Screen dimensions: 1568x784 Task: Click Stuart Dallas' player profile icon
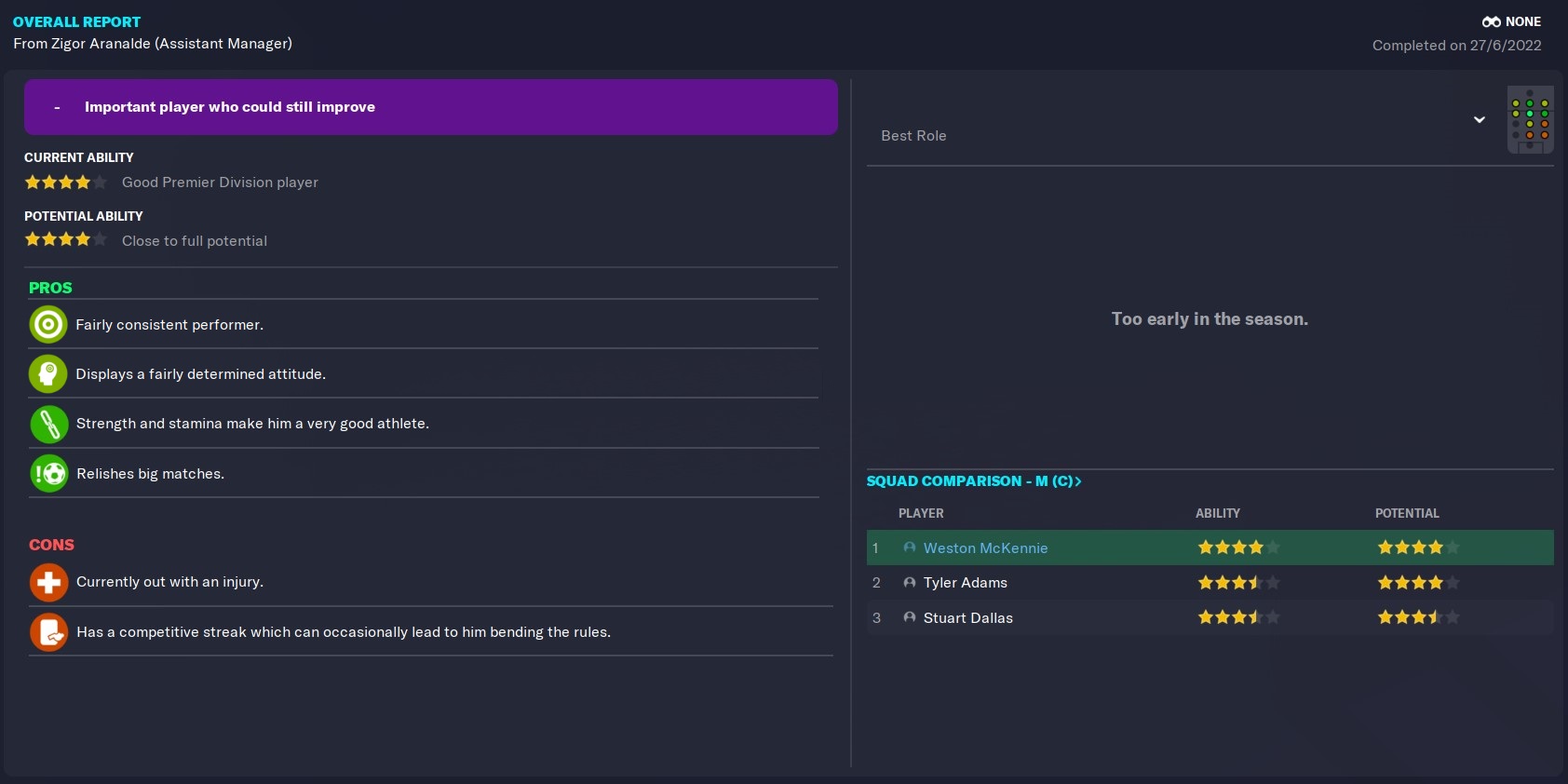pyautogui.click(x=909, y=617)
